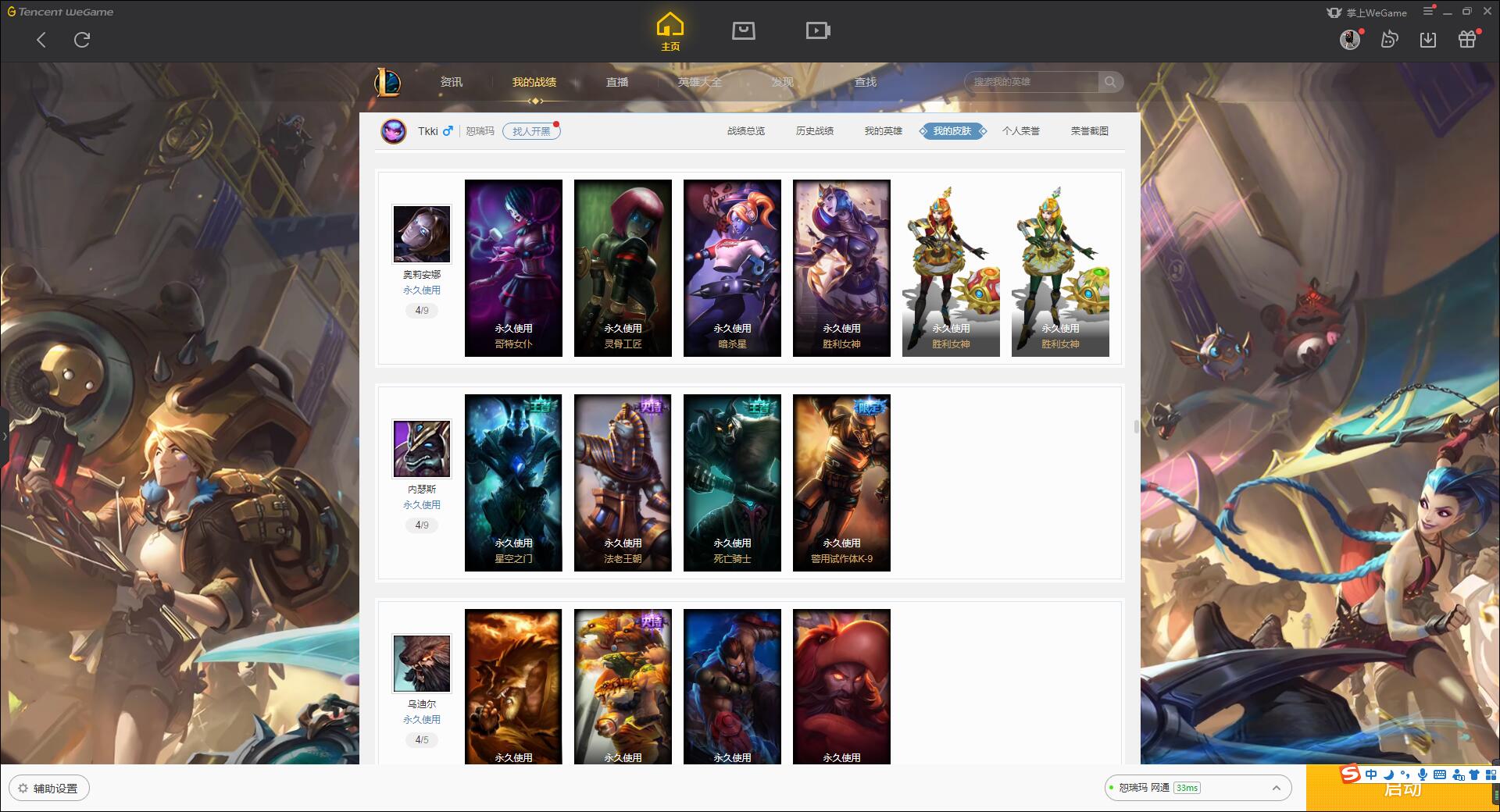Open the video live icon
Screen dimensions: 1500x812
[818, 31]
